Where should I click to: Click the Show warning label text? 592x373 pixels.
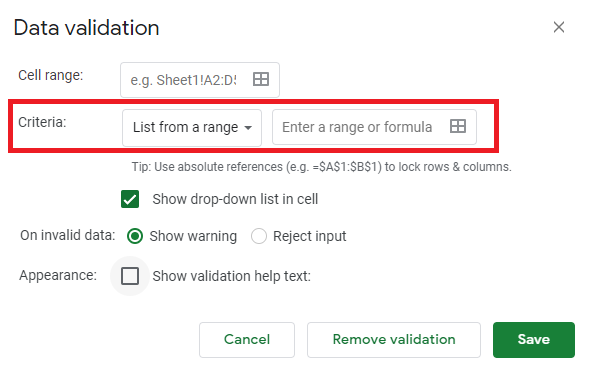pyautogui.click(x=193, y=236)
